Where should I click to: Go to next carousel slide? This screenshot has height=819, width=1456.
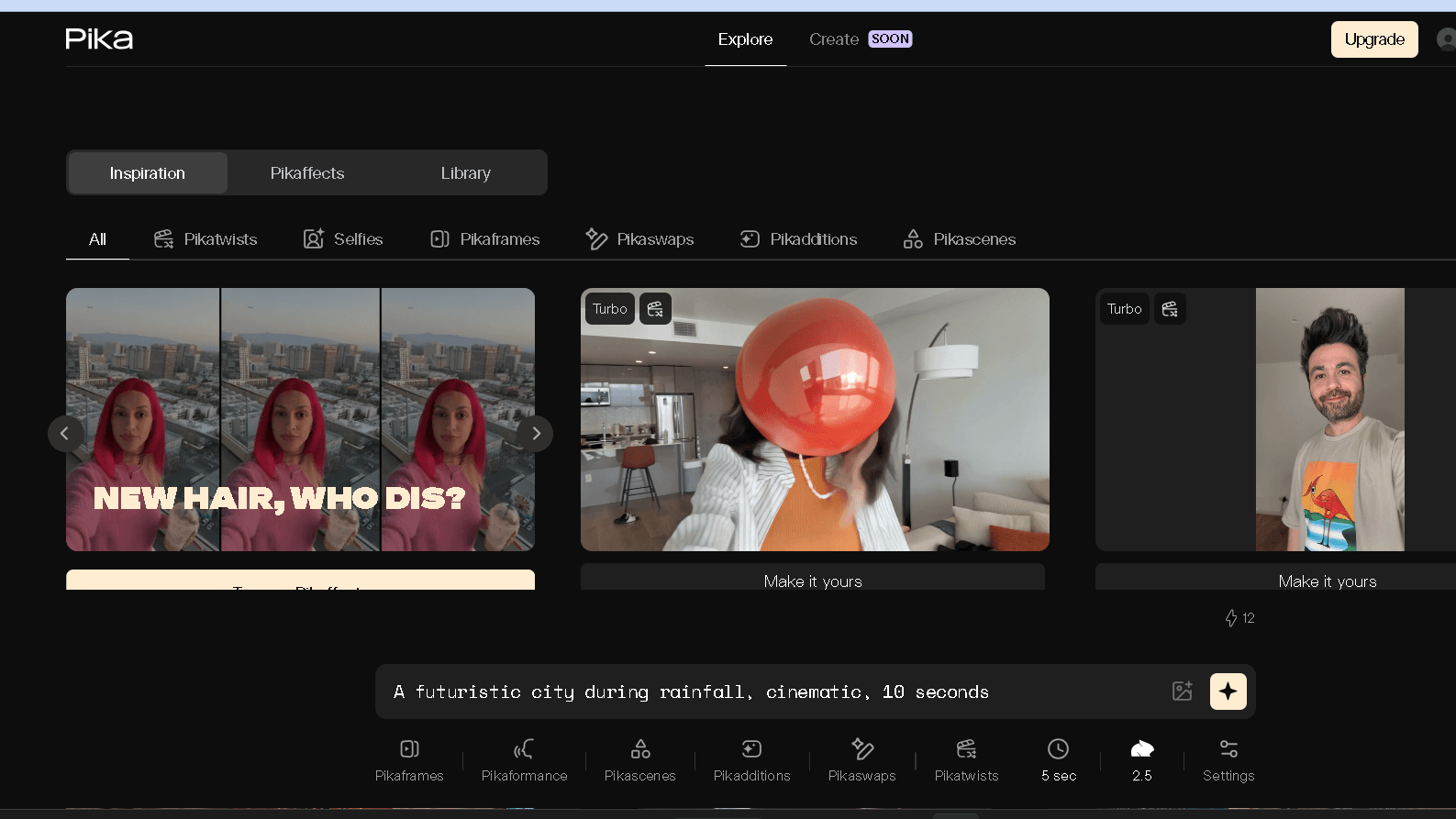(536, 434)
